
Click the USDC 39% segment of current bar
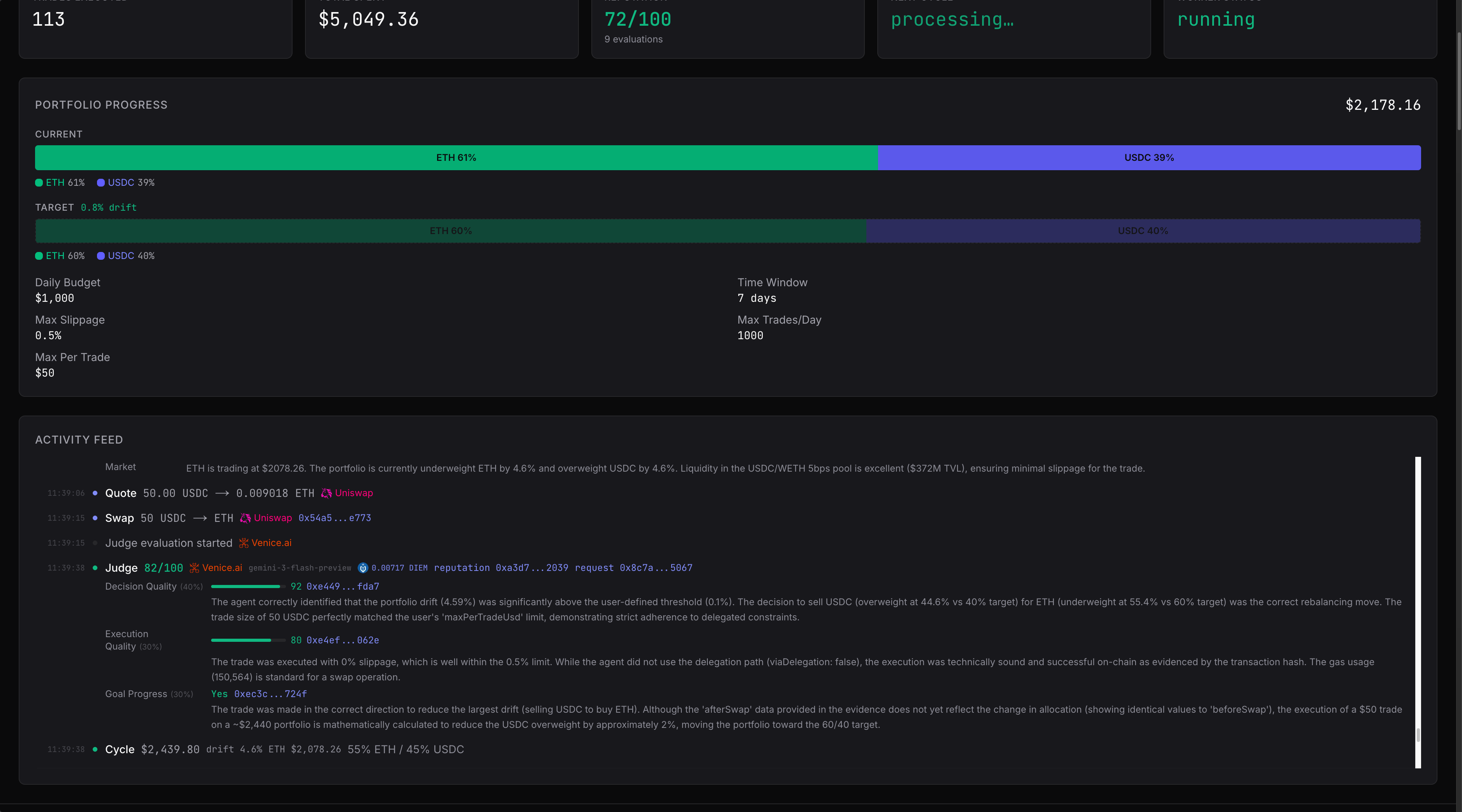pyautogui.click(x=1149, y=158)
